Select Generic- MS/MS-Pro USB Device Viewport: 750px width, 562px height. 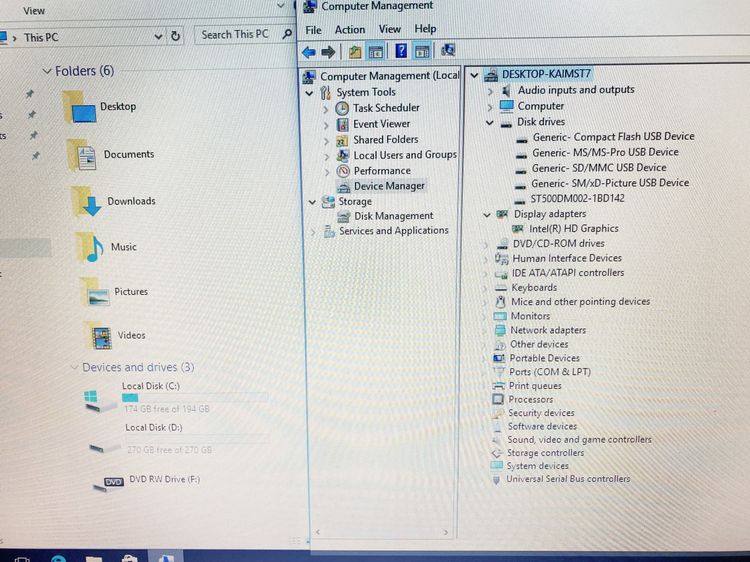coord(605,152)
